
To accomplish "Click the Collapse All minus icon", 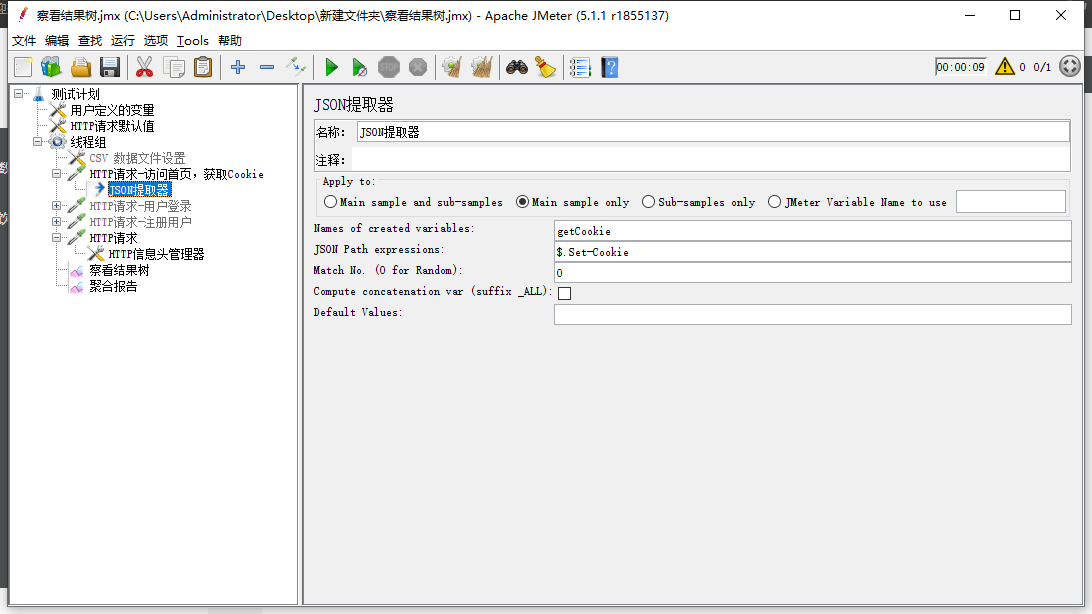I will 267,68.
